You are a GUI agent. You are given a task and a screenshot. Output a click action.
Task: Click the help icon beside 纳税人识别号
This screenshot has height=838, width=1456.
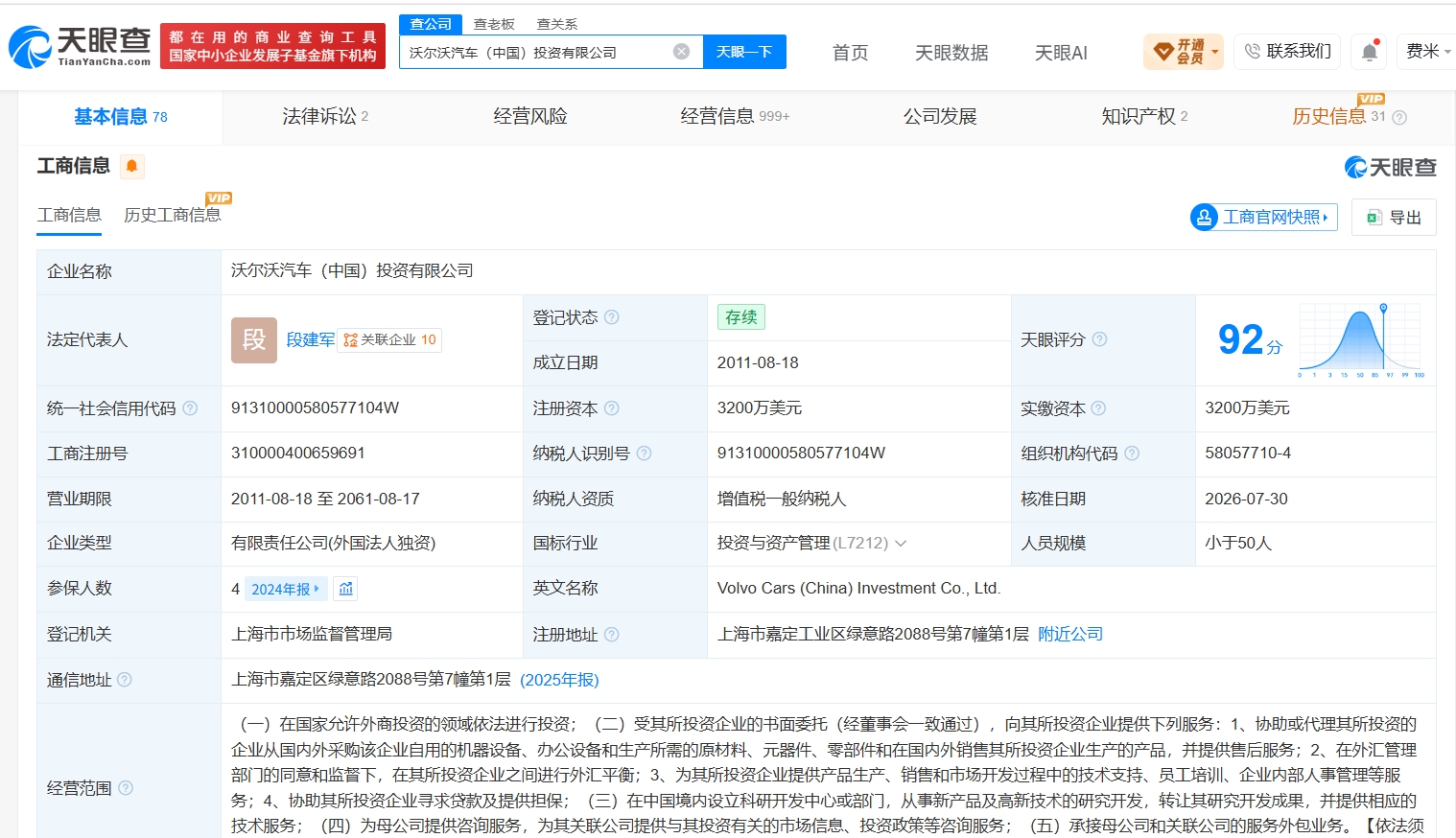[x=644, y=454]
